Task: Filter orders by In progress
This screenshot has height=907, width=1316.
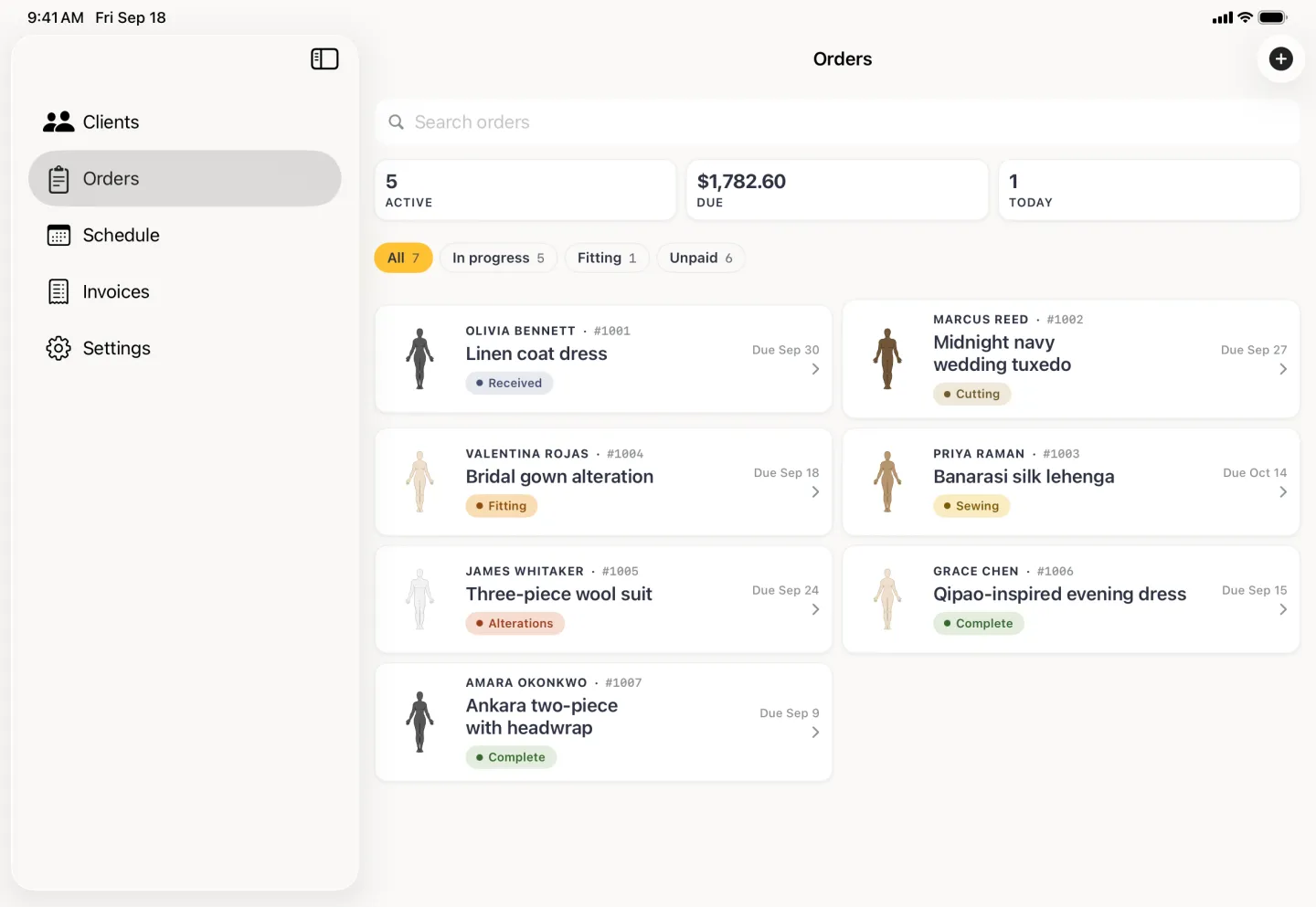Action: coord(498,258)
